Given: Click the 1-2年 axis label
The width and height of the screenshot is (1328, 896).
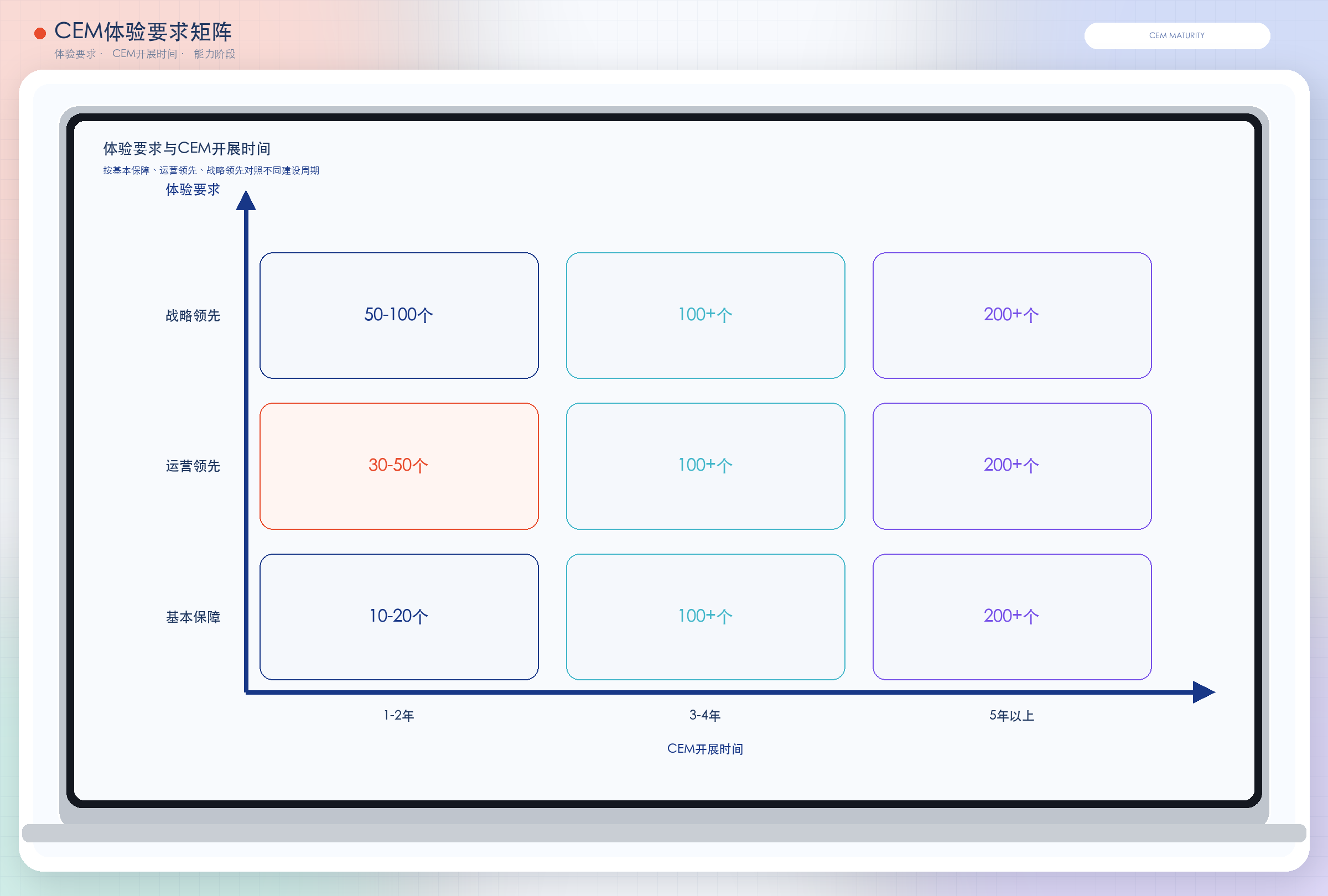Looking at the screenshot, I should click(399, 715).
